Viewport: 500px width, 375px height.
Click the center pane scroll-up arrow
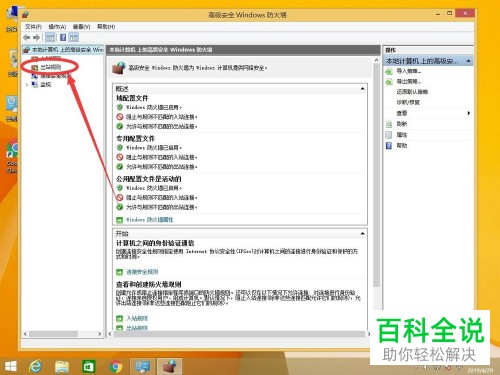(x=376, y=60)
